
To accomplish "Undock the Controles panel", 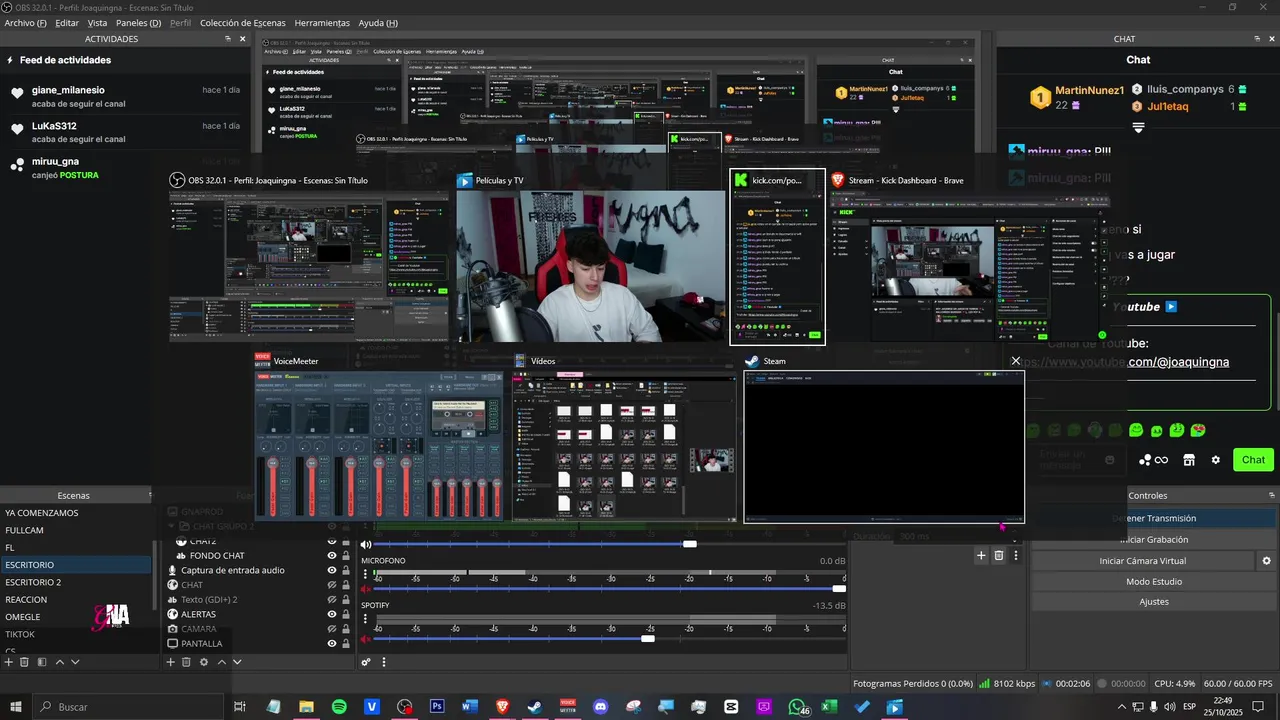I will (1272, 495).
